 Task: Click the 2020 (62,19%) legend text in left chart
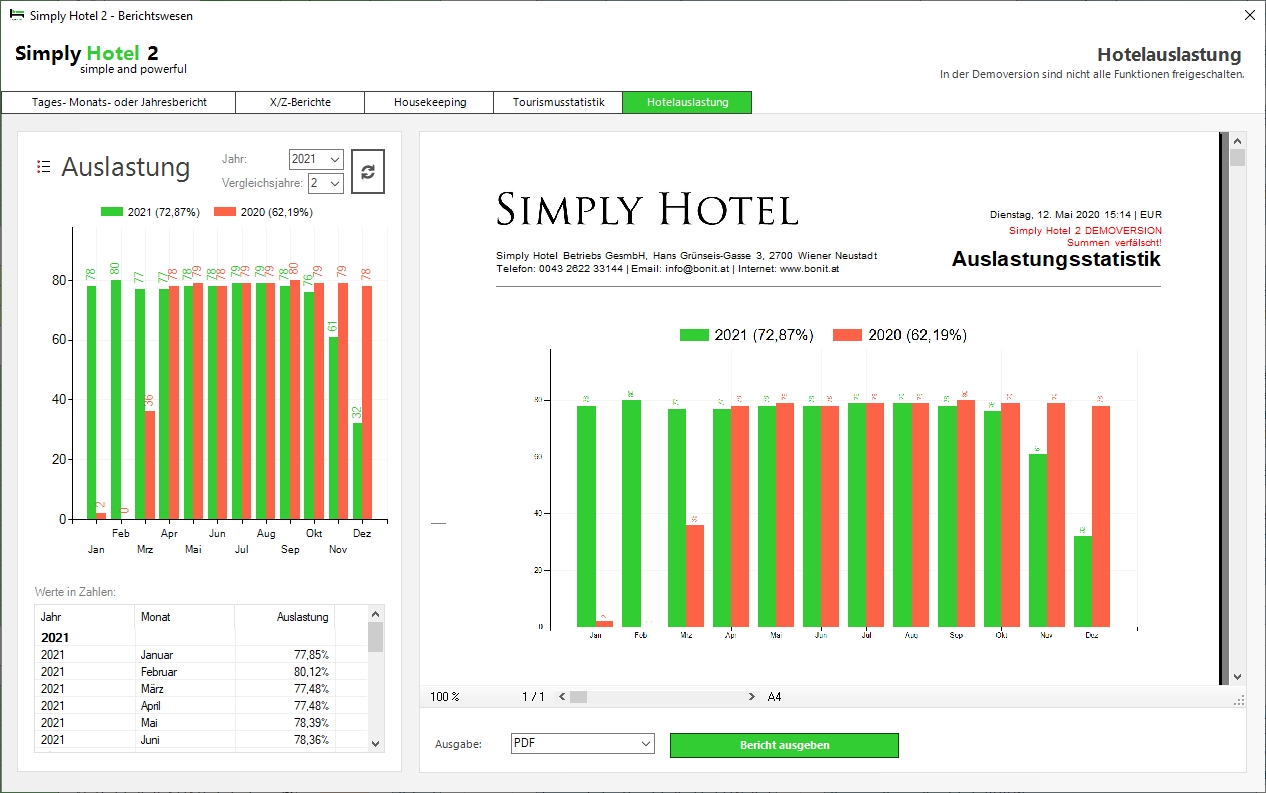tap(277, 212)
